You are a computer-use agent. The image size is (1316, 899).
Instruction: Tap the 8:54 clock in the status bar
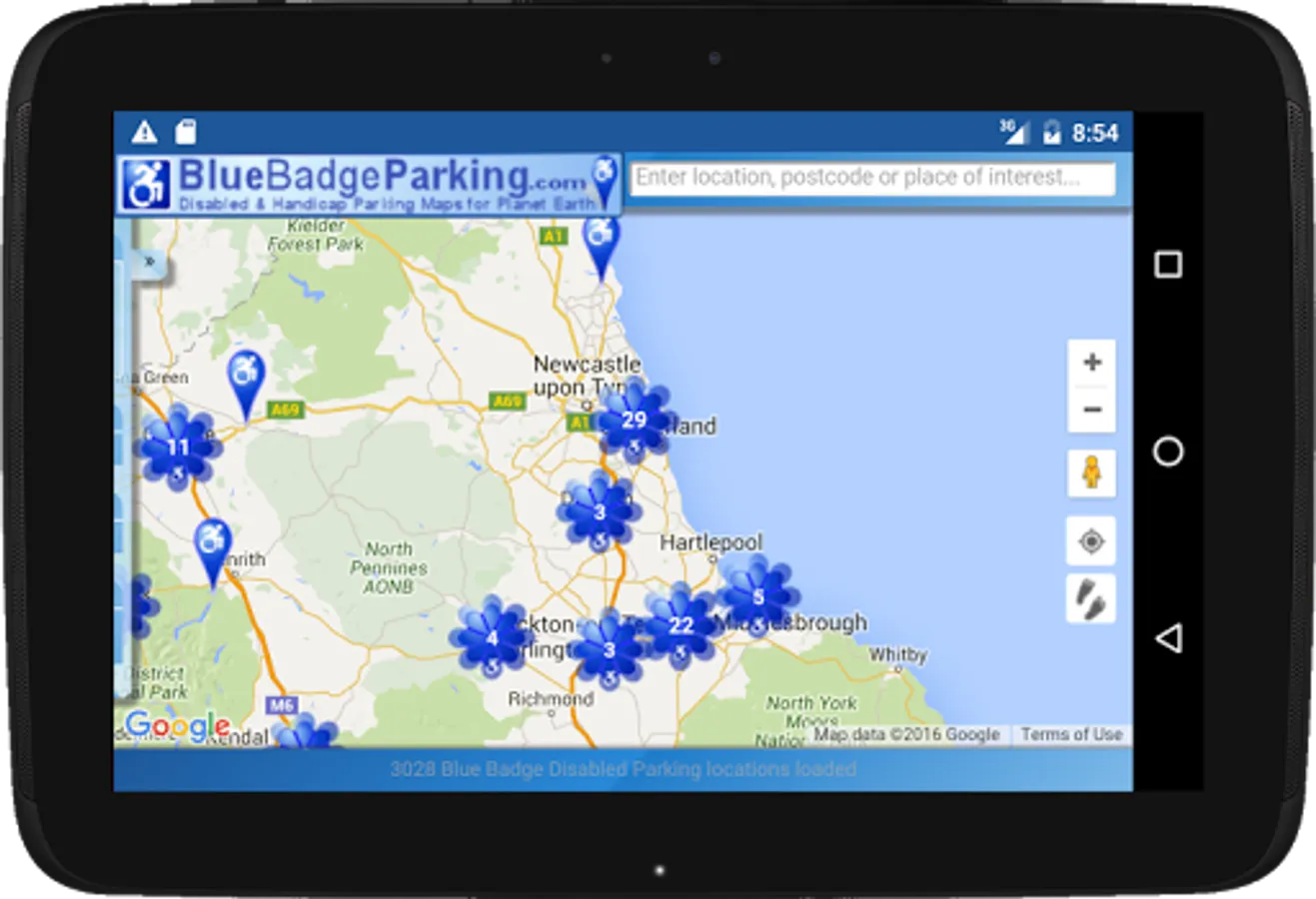tap(1095, 133)
